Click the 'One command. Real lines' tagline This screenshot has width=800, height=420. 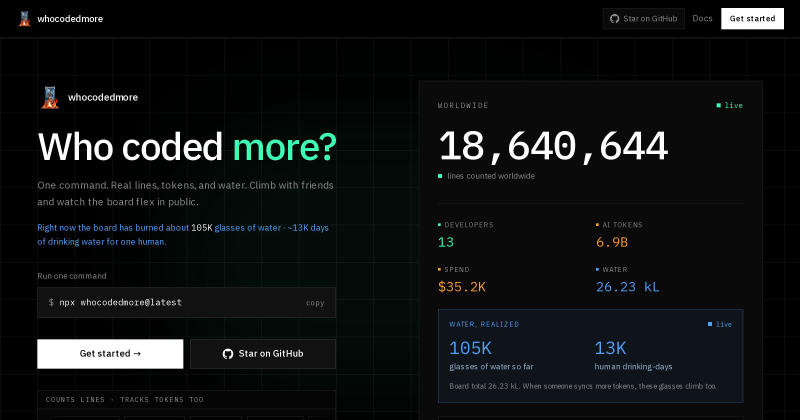click(185, 193)
